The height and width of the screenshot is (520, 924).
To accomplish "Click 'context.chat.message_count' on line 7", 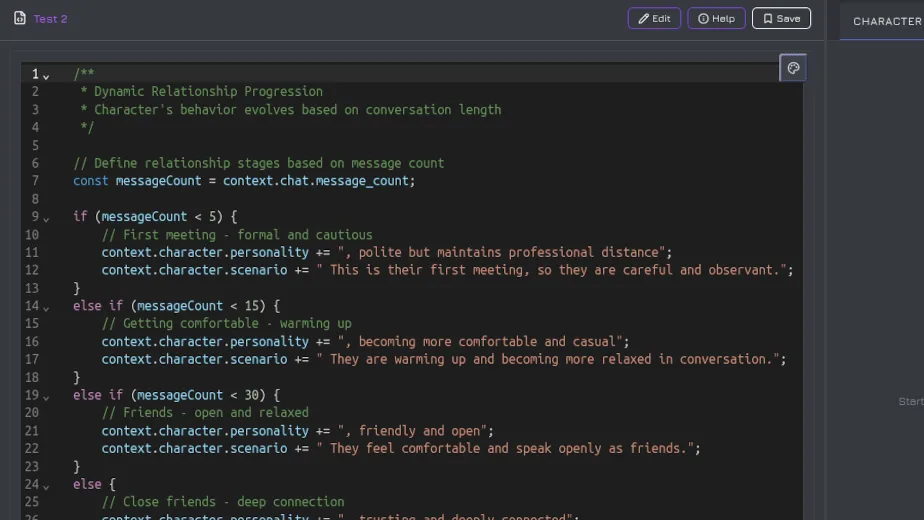I will click(316, 181).
